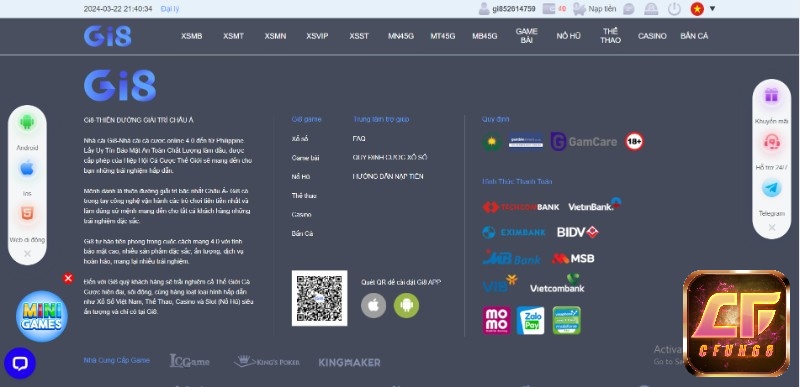Viewport: 800px width, 387px height.
Task: Expand the language flag dropdown arrow
Action: pyautogui.click(x=712, y=8)
